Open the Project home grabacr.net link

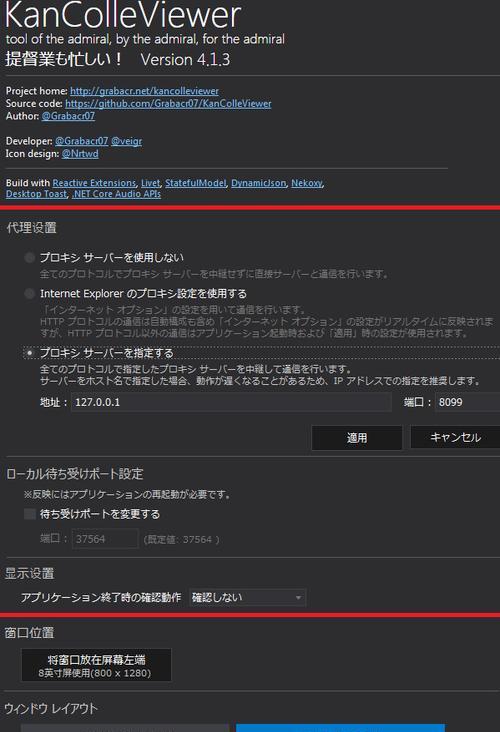click(144, 91)
